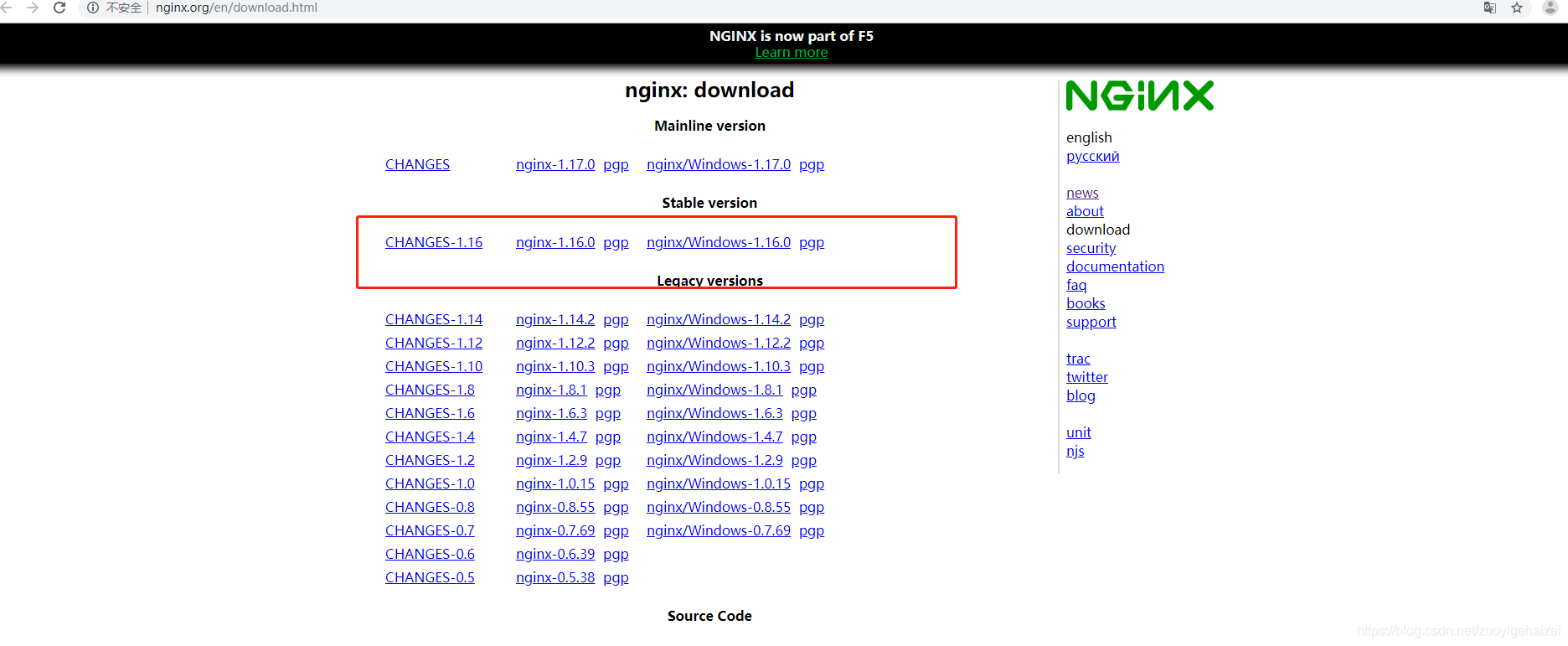The image size is (1568, 646).
Task: Click the browser back arrow
Action: pyautogui.click(x=7, y=8)
